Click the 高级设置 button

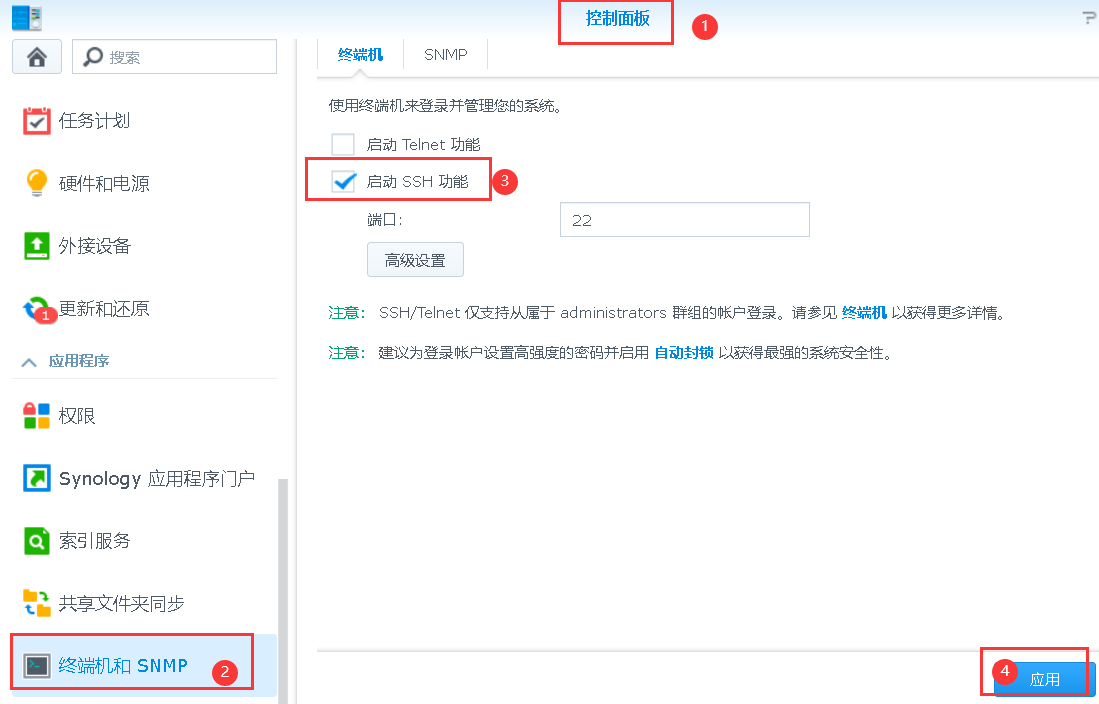(414, 259)
